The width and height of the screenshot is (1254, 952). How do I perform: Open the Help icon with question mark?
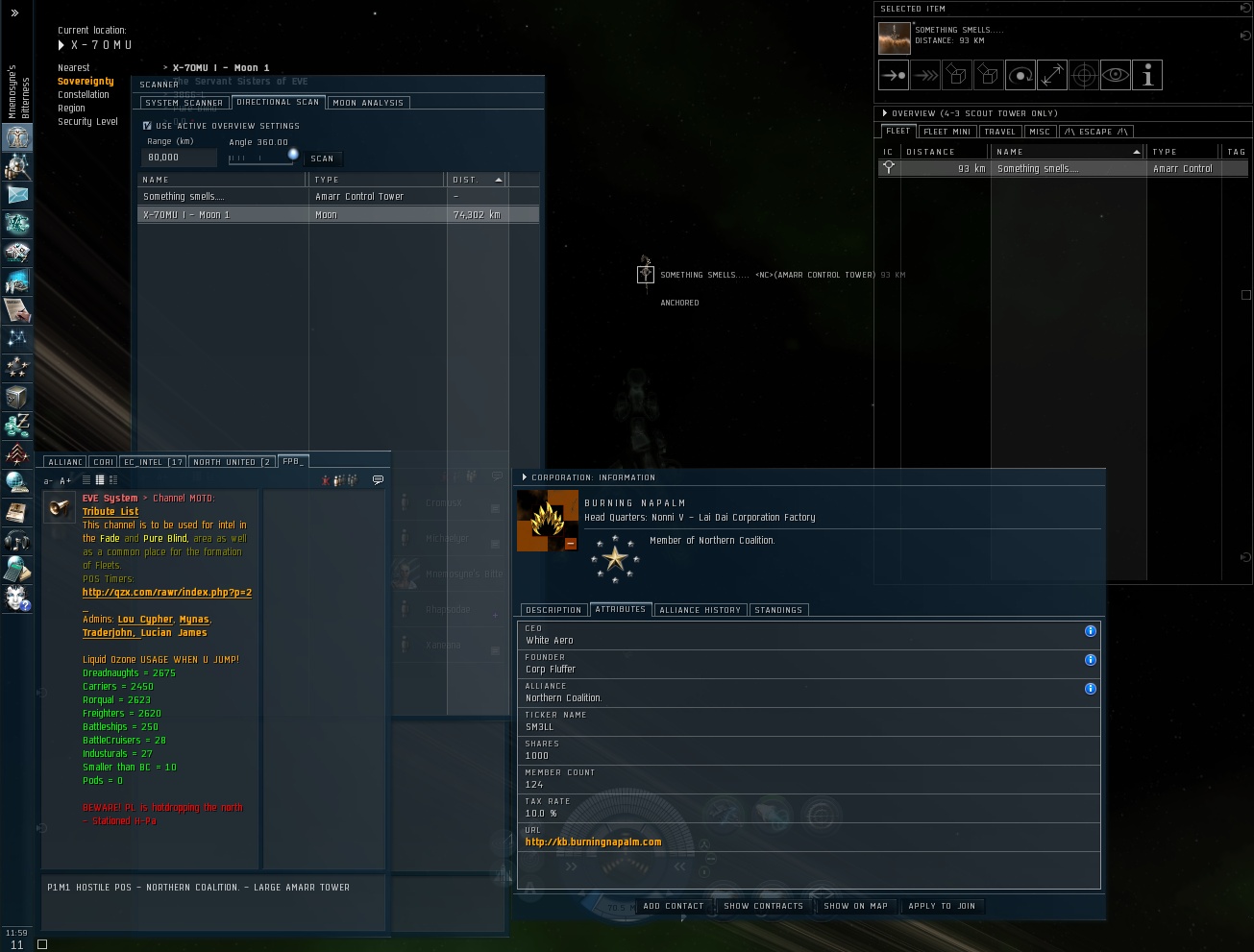click(17, 598)
